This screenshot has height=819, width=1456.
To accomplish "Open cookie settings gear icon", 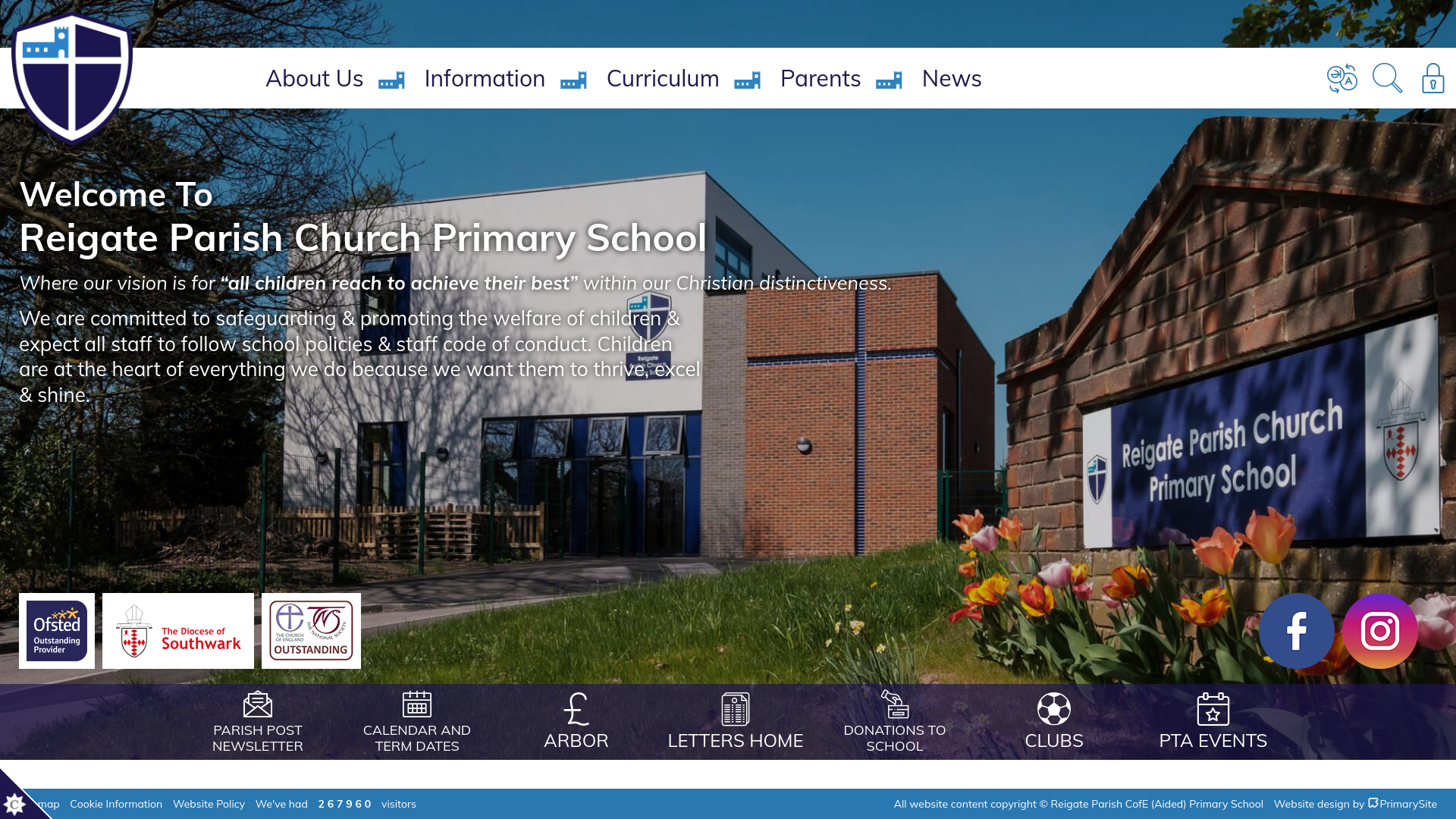I will click(x=14, y=804).
